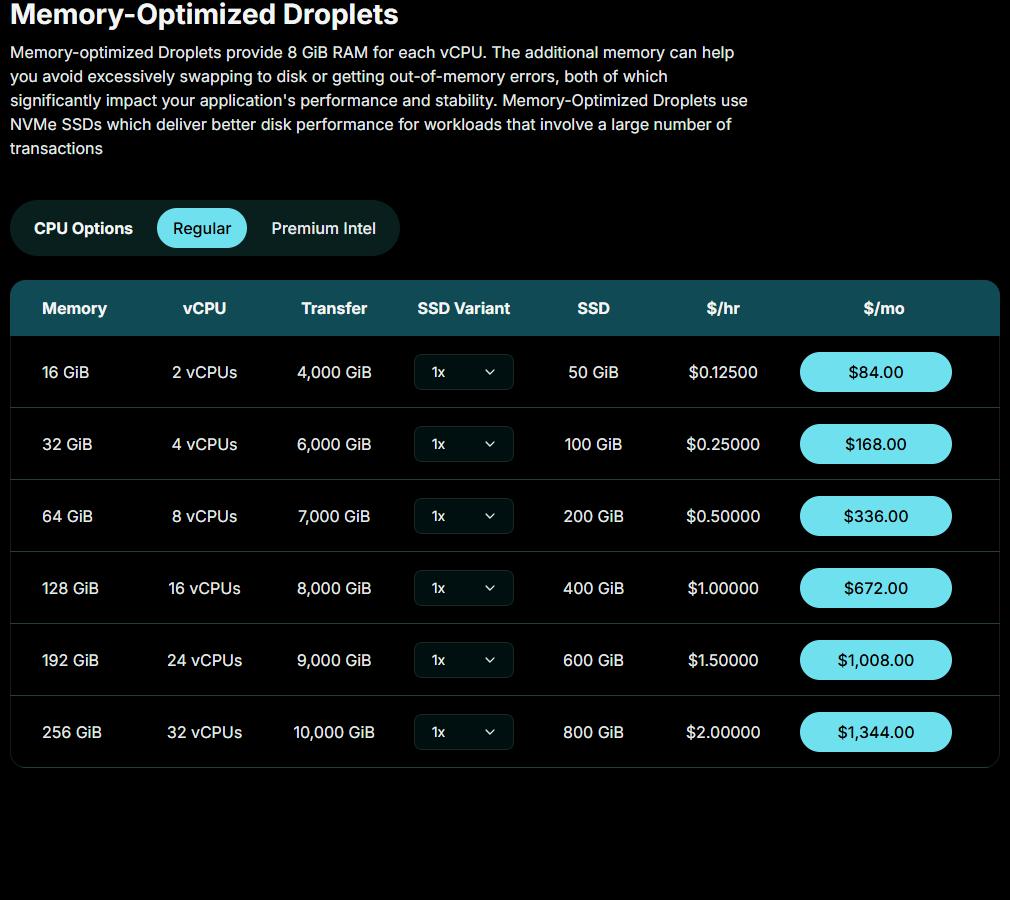The image size is (1010, 900).
Task: Select the $336.00 monthly price button
Action: [x=875, y=516]
